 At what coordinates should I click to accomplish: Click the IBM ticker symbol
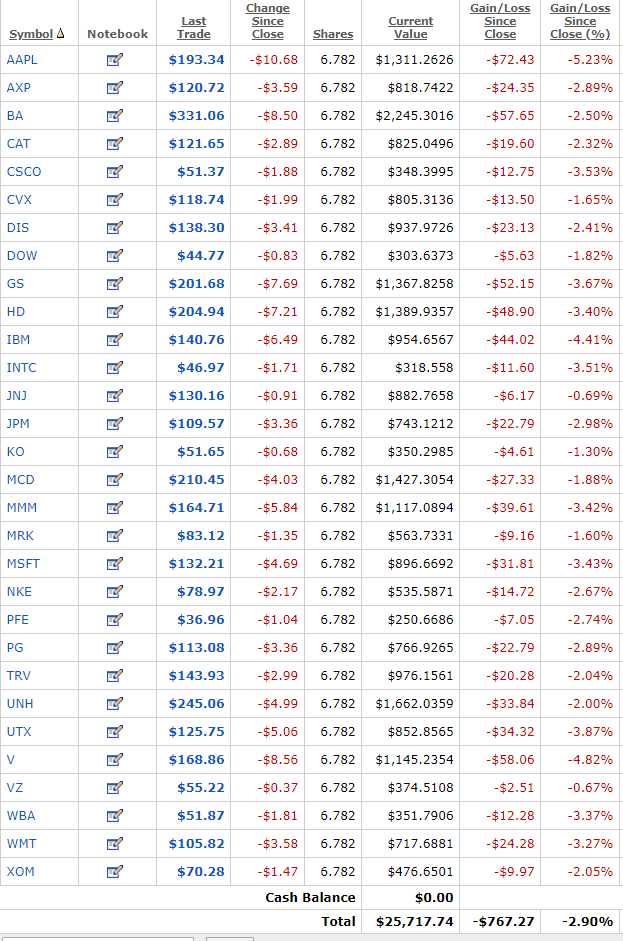click(18, 340)
